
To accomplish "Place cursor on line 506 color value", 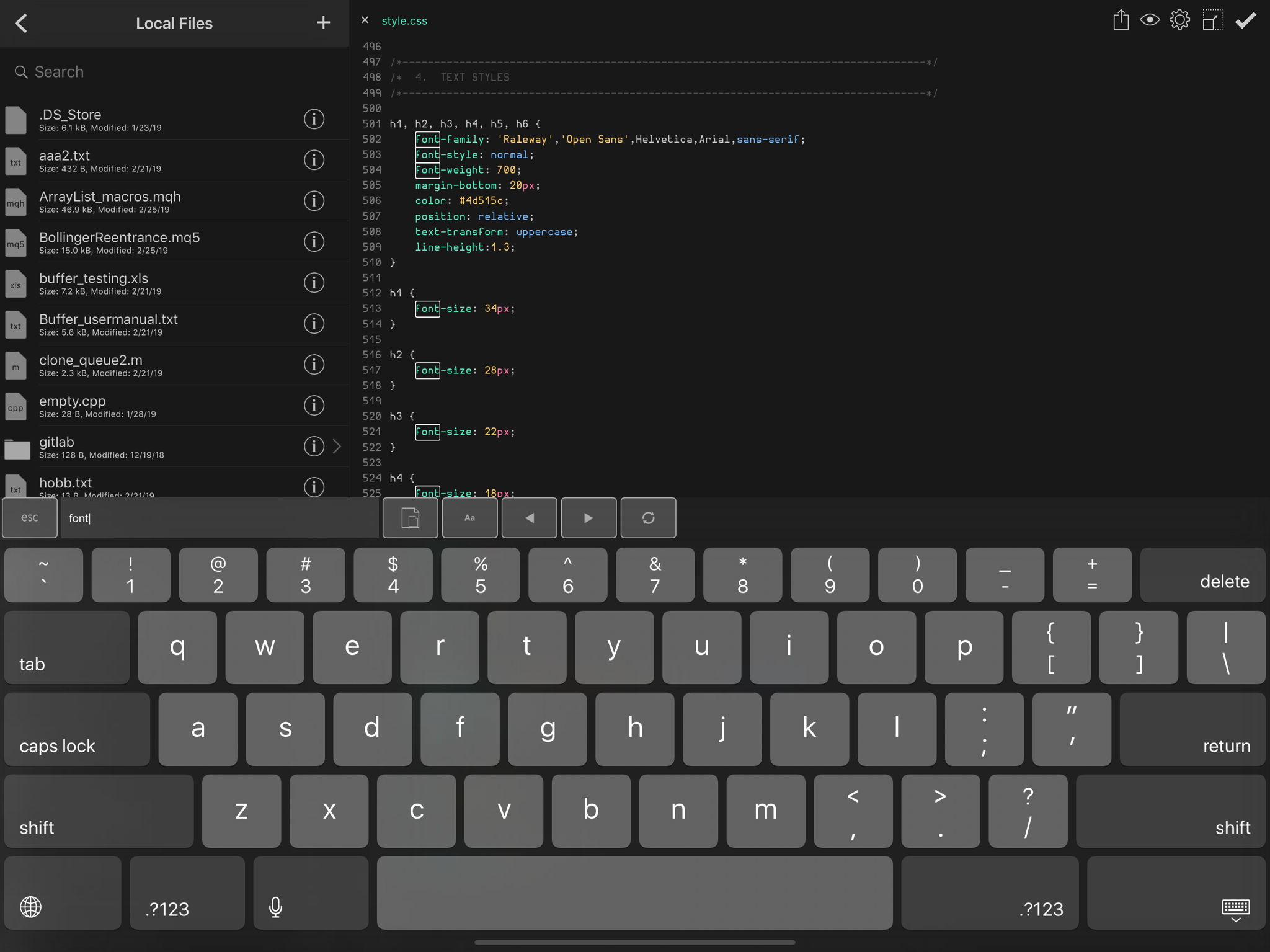I will 481,201.
